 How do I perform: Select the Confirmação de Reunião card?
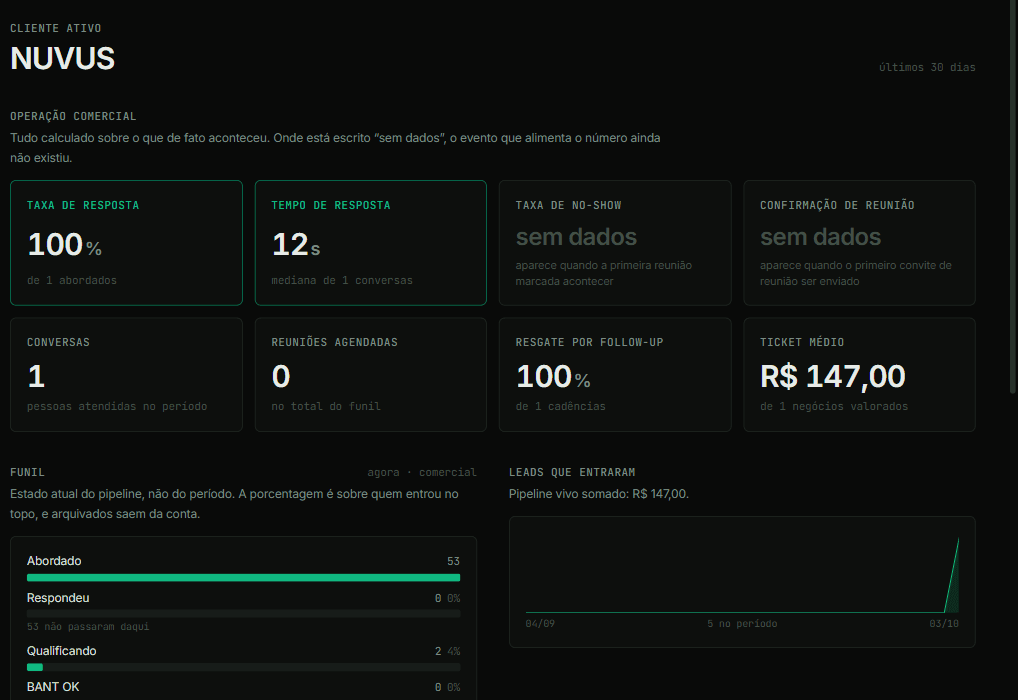[x=859, y=243]
